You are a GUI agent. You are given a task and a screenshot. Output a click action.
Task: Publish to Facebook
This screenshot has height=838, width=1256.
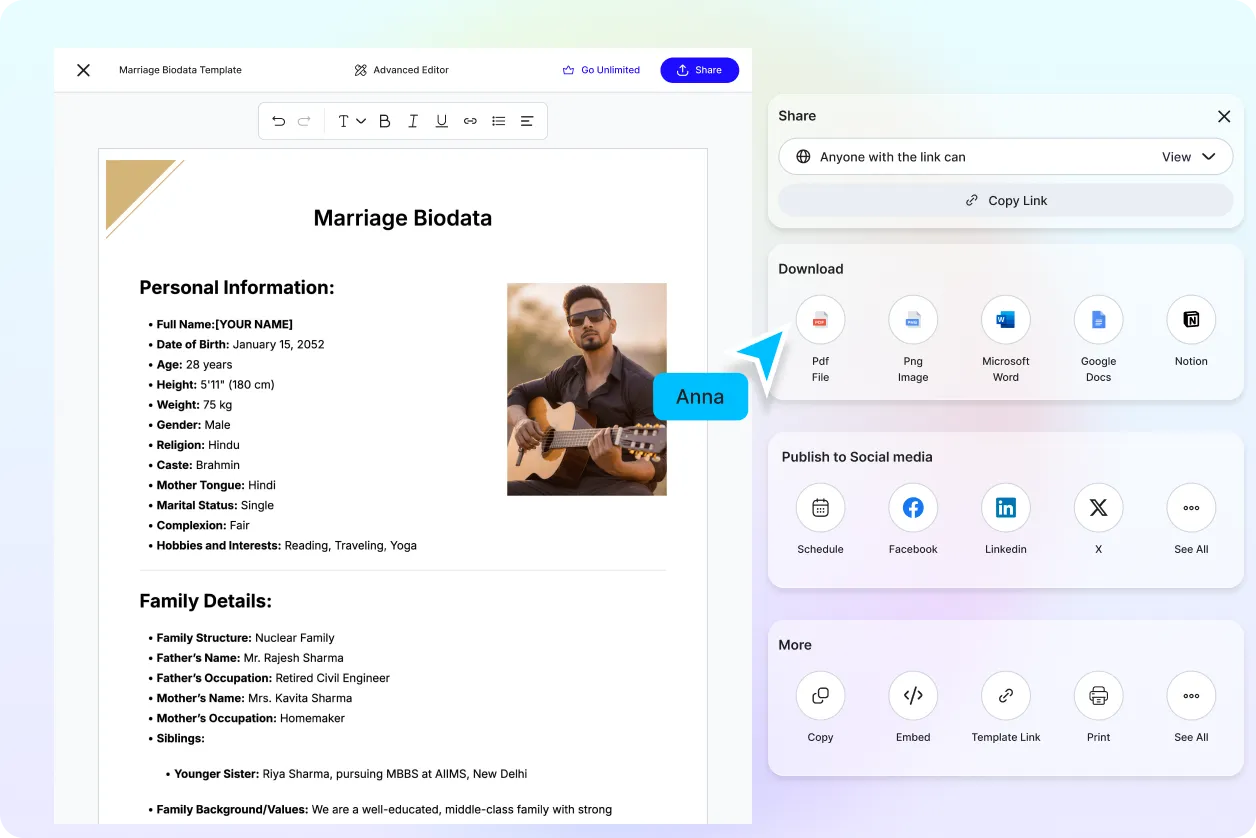(913, 508)
